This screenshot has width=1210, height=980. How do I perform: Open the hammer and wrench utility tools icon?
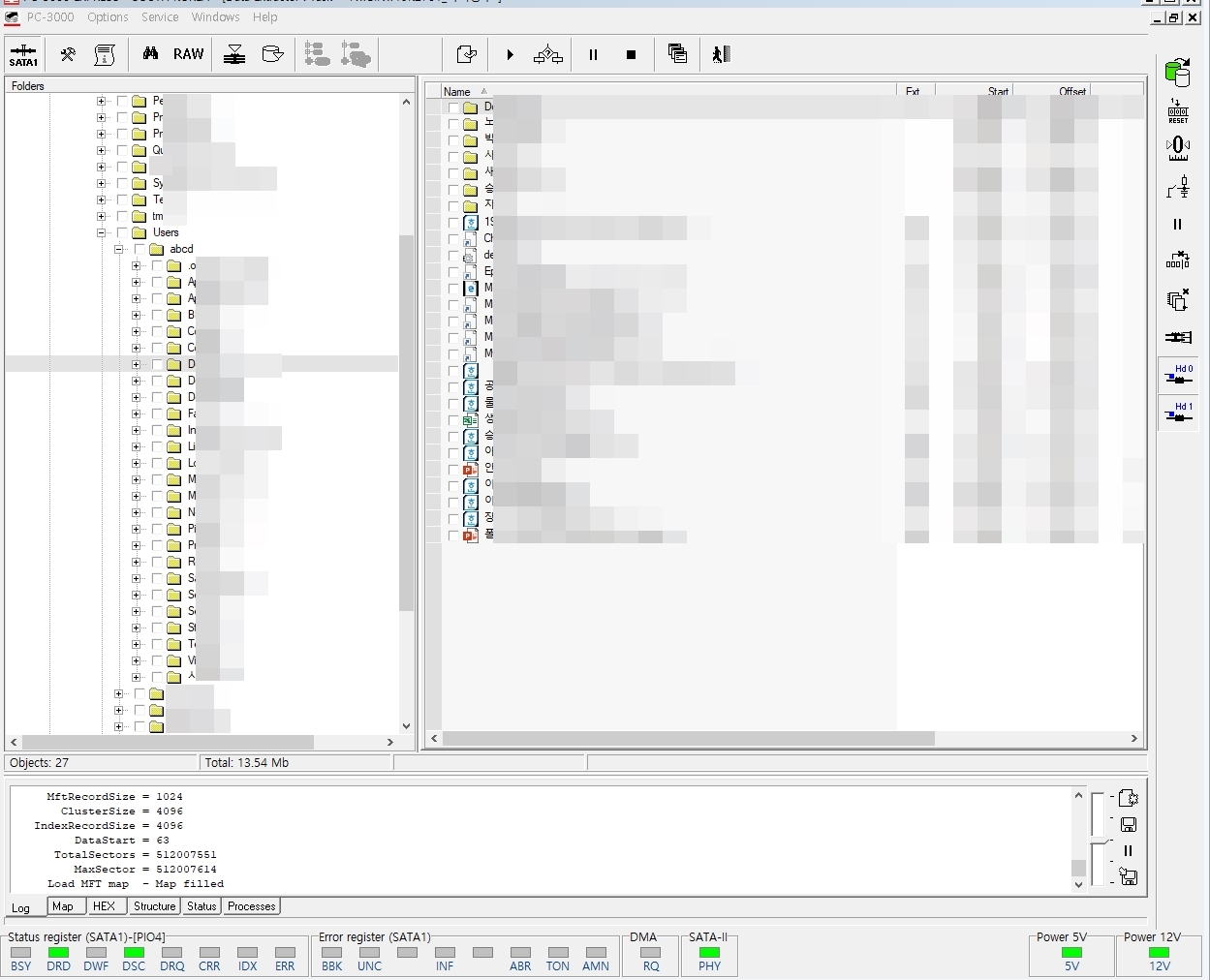(68, 55)
